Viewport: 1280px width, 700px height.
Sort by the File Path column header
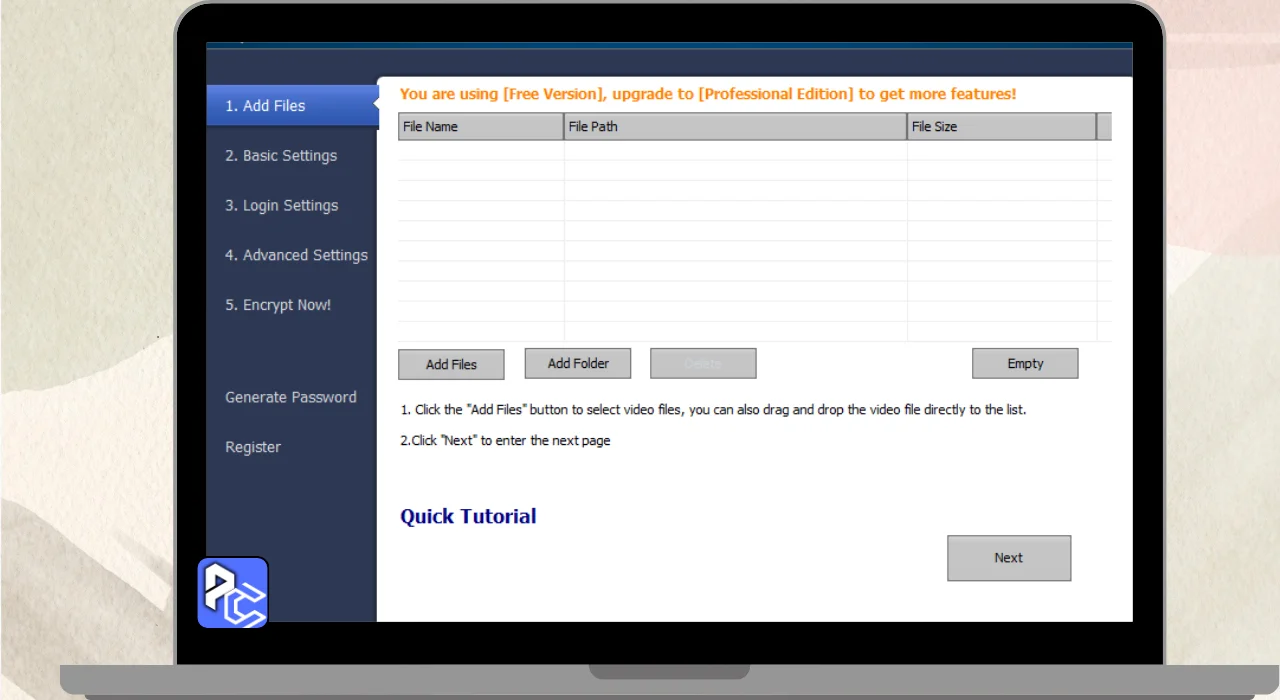point(736,127)
